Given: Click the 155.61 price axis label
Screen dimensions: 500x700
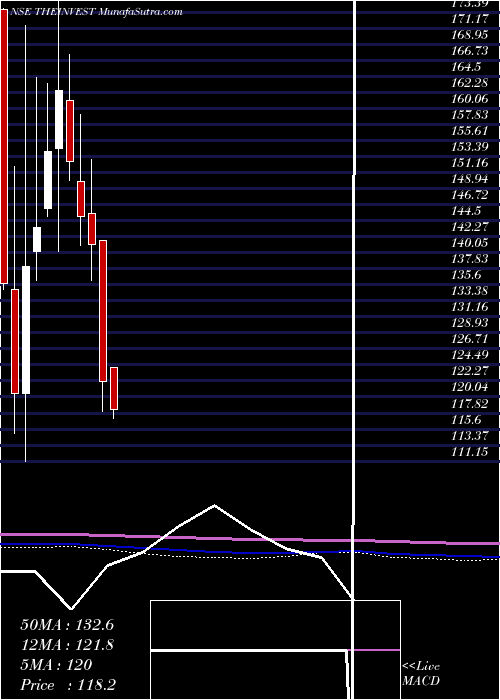Looking at the screenshot, I should (469, 131).
